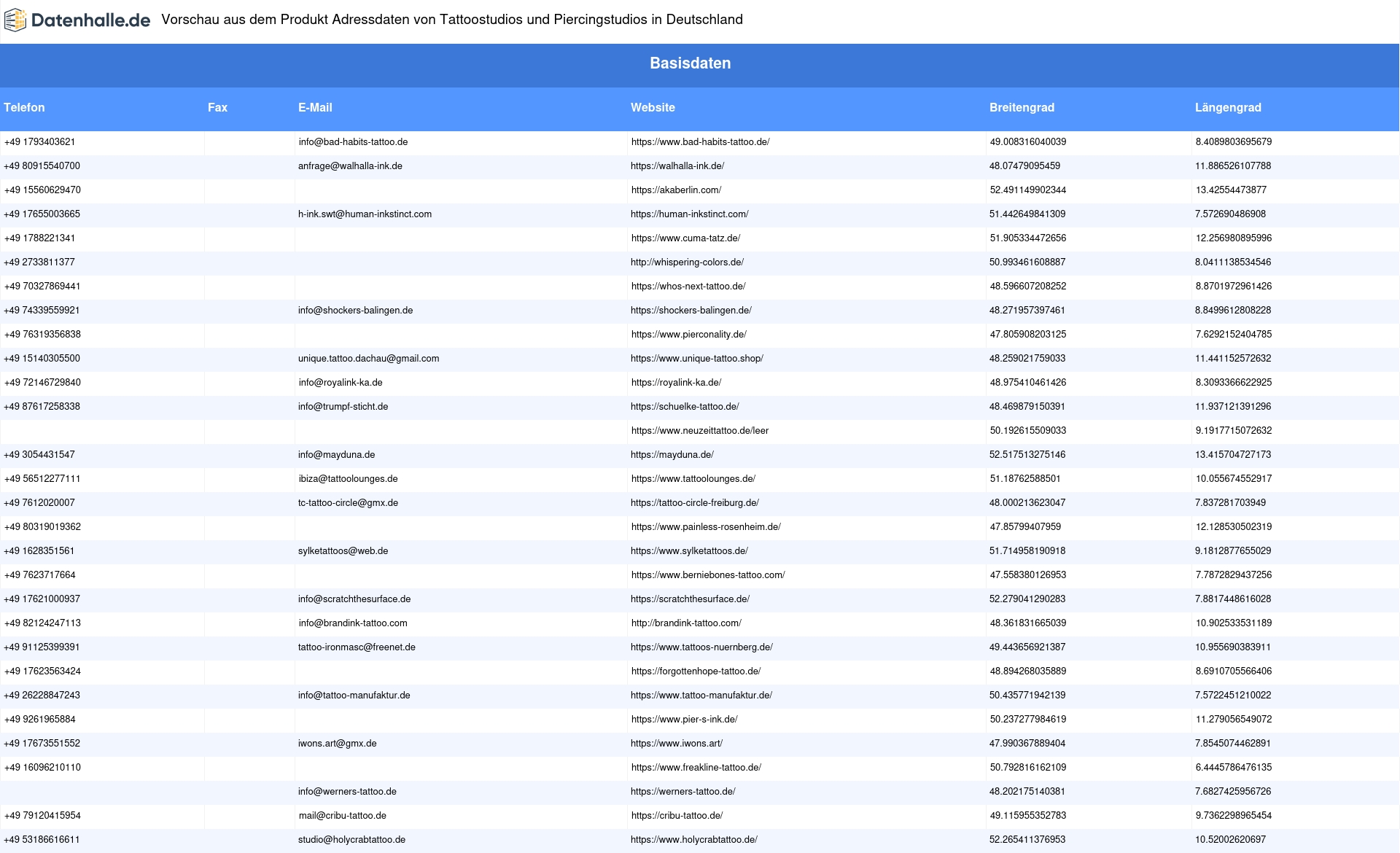Select email h-ink.swt@human-inkstinct.com
1400x853 pixels.
365,214
